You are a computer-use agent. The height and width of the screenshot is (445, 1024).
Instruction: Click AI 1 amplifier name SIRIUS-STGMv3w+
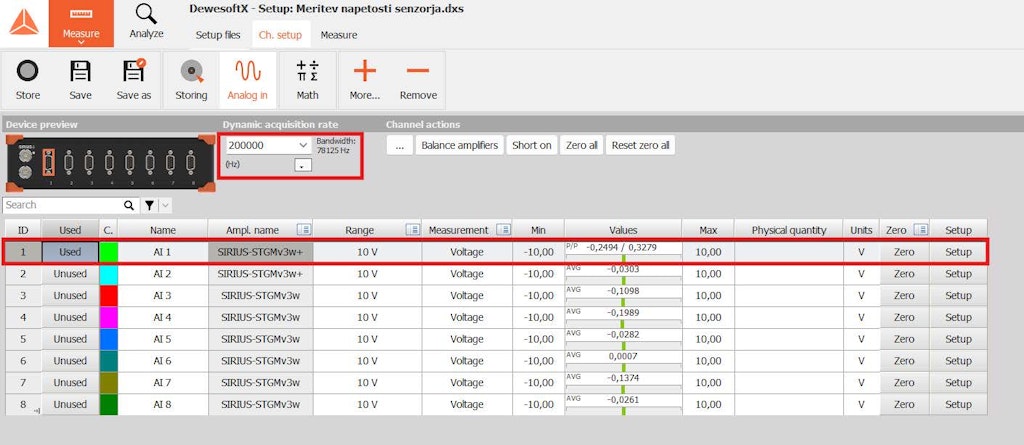(261, 252)
